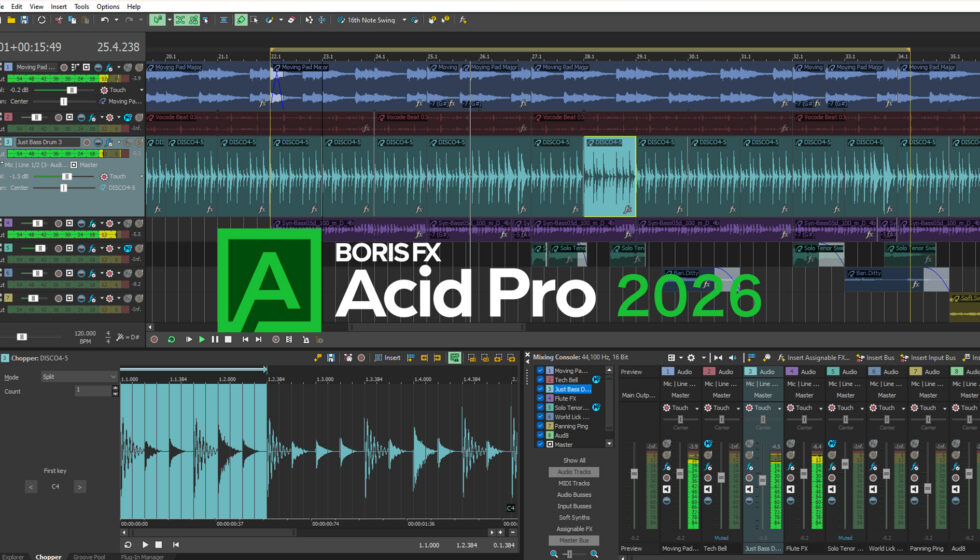This screenshot has width=980, height=560.
Task: Click the Record button in the main transport bar
Action: 154,339
